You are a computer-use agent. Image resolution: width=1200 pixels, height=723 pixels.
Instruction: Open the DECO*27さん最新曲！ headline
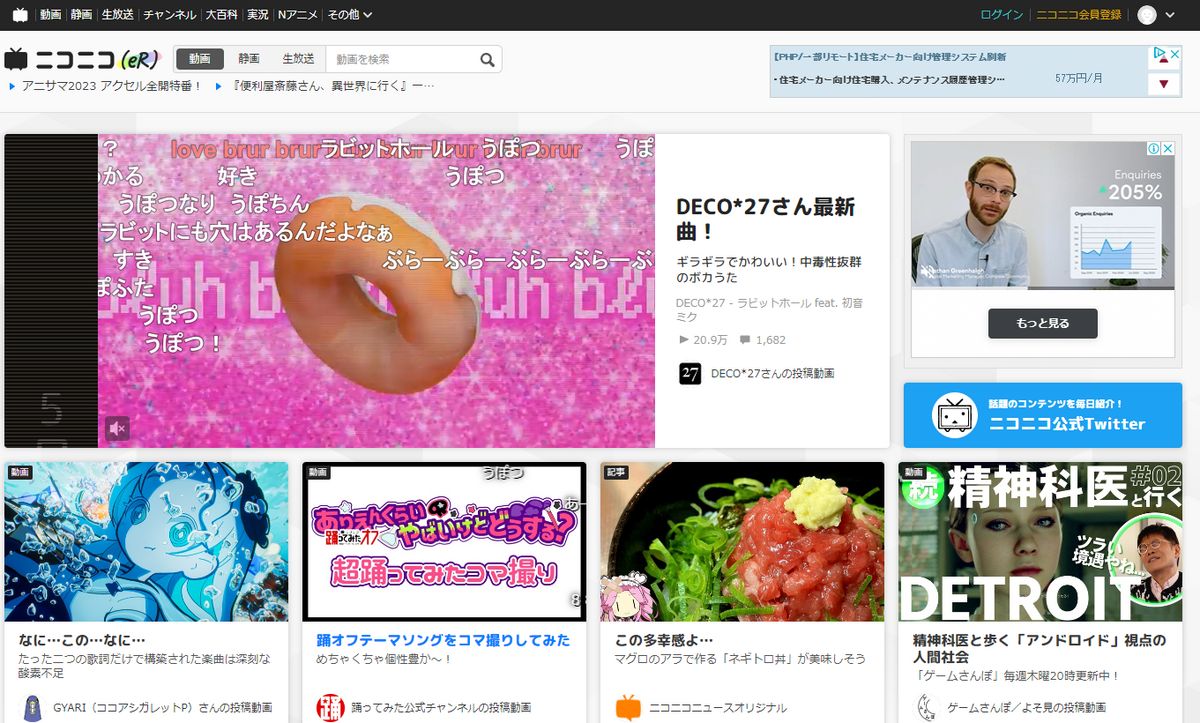(766, 219)
